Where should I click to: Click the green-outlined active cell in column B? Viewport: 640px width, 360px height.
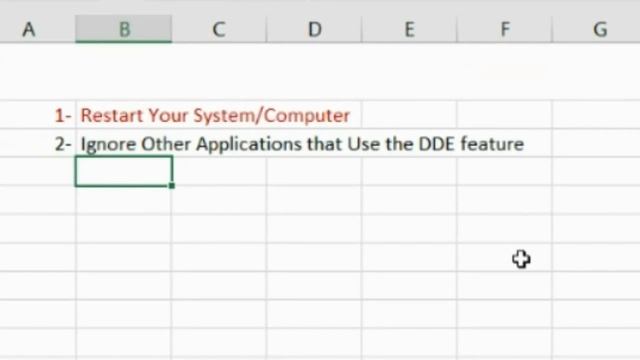pyautogui.click(x=124, y=171)
